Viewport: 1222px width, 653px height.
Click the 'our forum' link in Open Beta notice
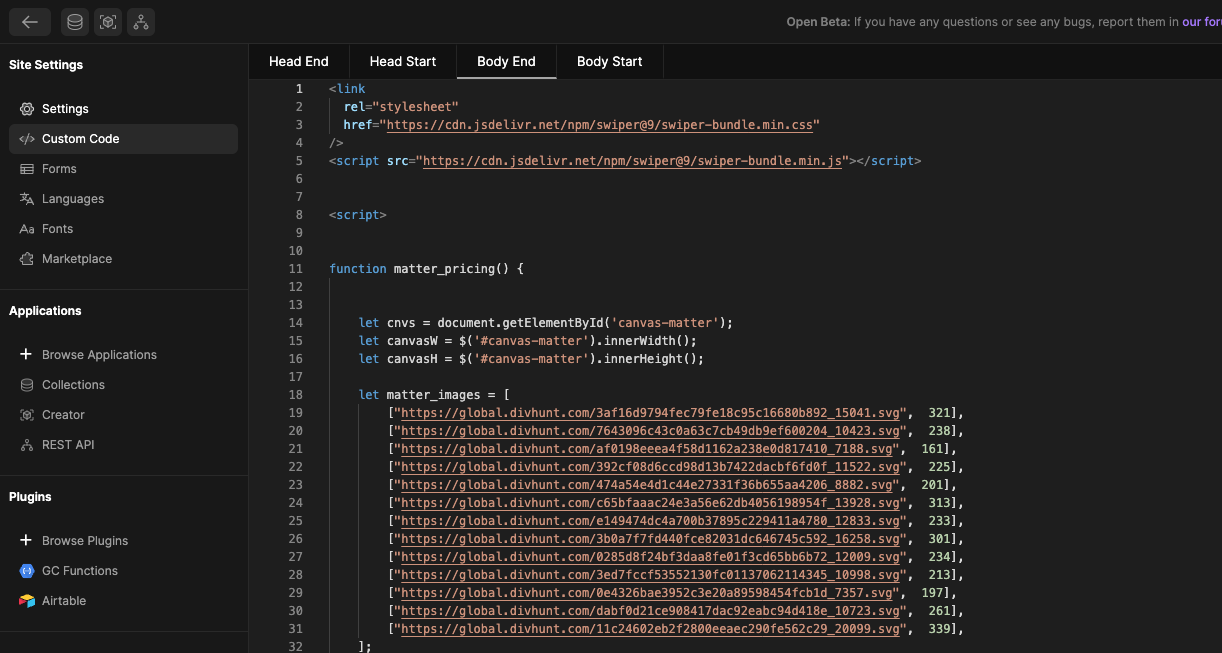pos(1201,22)
